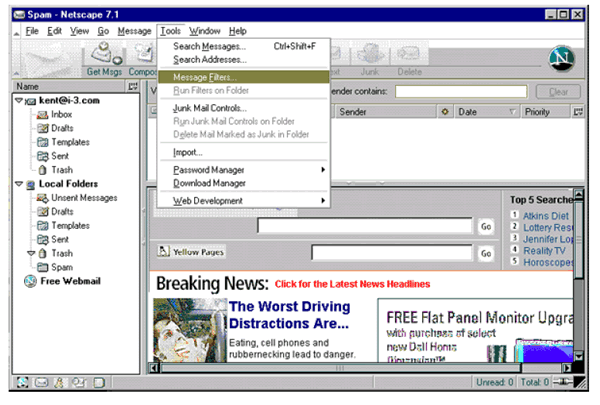Click the Netscape logo throbber icon
Image resolution: width=600 pixels, height=405 pixels.
[x=561, y=58]
